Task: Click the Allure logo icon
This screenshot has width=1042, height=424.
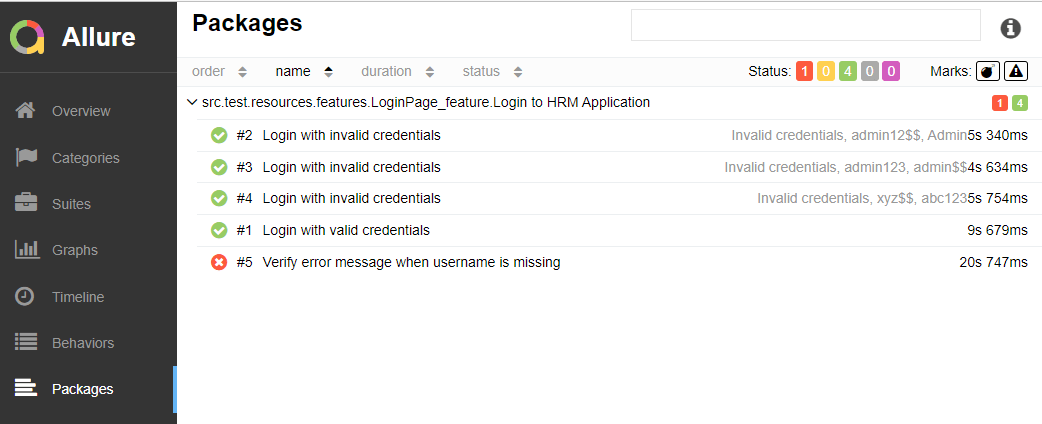Action: coord(27,37)
